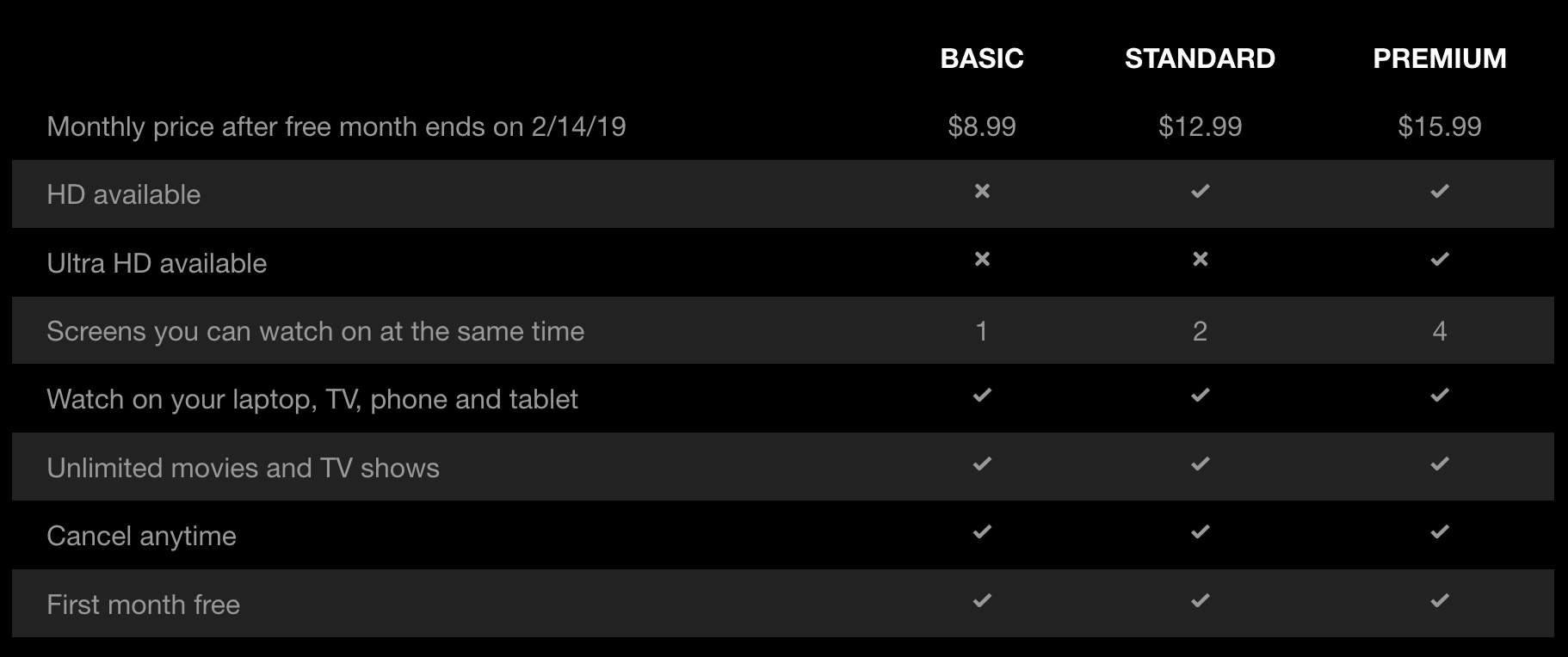Viewport: 1568px width, 657px height.
Task: Click the Standard Ultra HD X icon
Action: tap(1200, 259)
